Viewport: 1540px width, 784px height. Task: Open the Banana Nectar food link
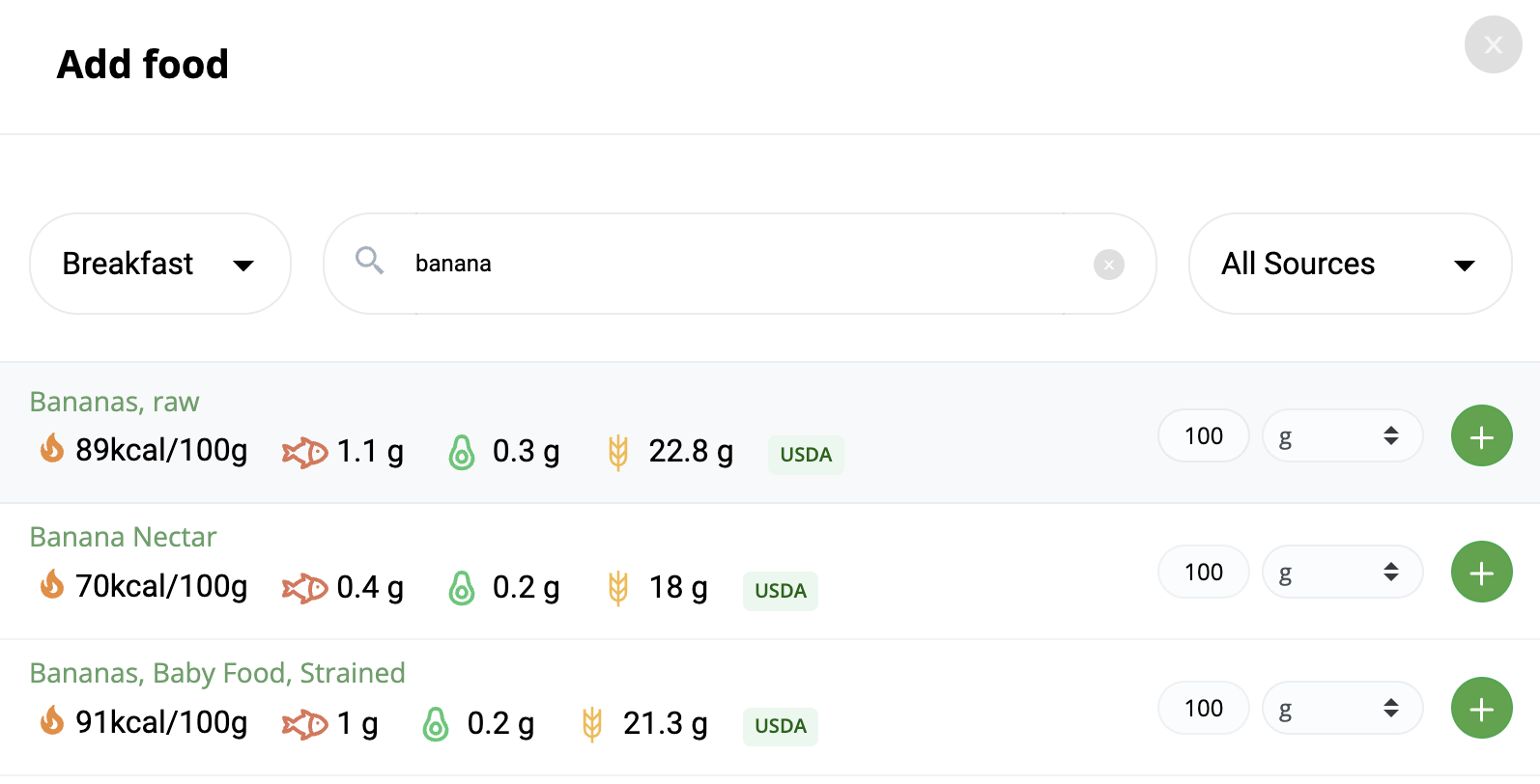[123, 537]
